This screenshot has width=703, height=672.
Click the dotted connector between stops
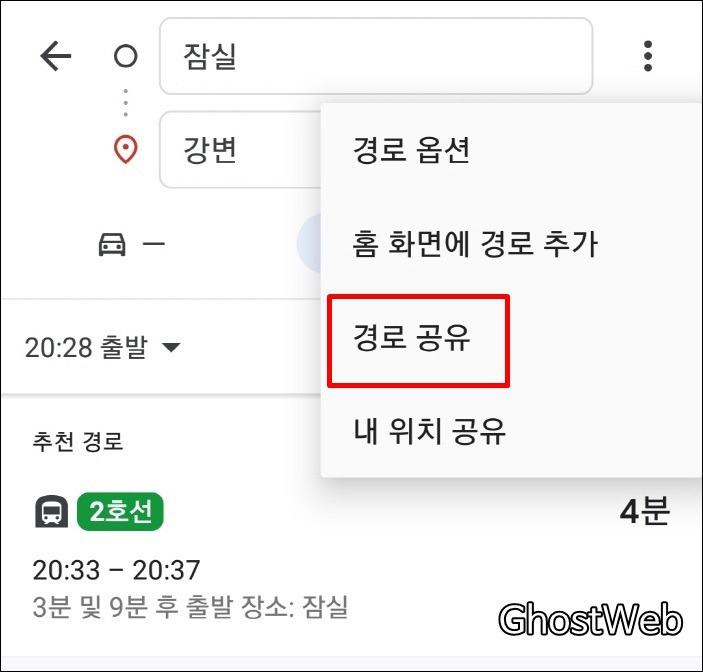(x=126, y=103)
